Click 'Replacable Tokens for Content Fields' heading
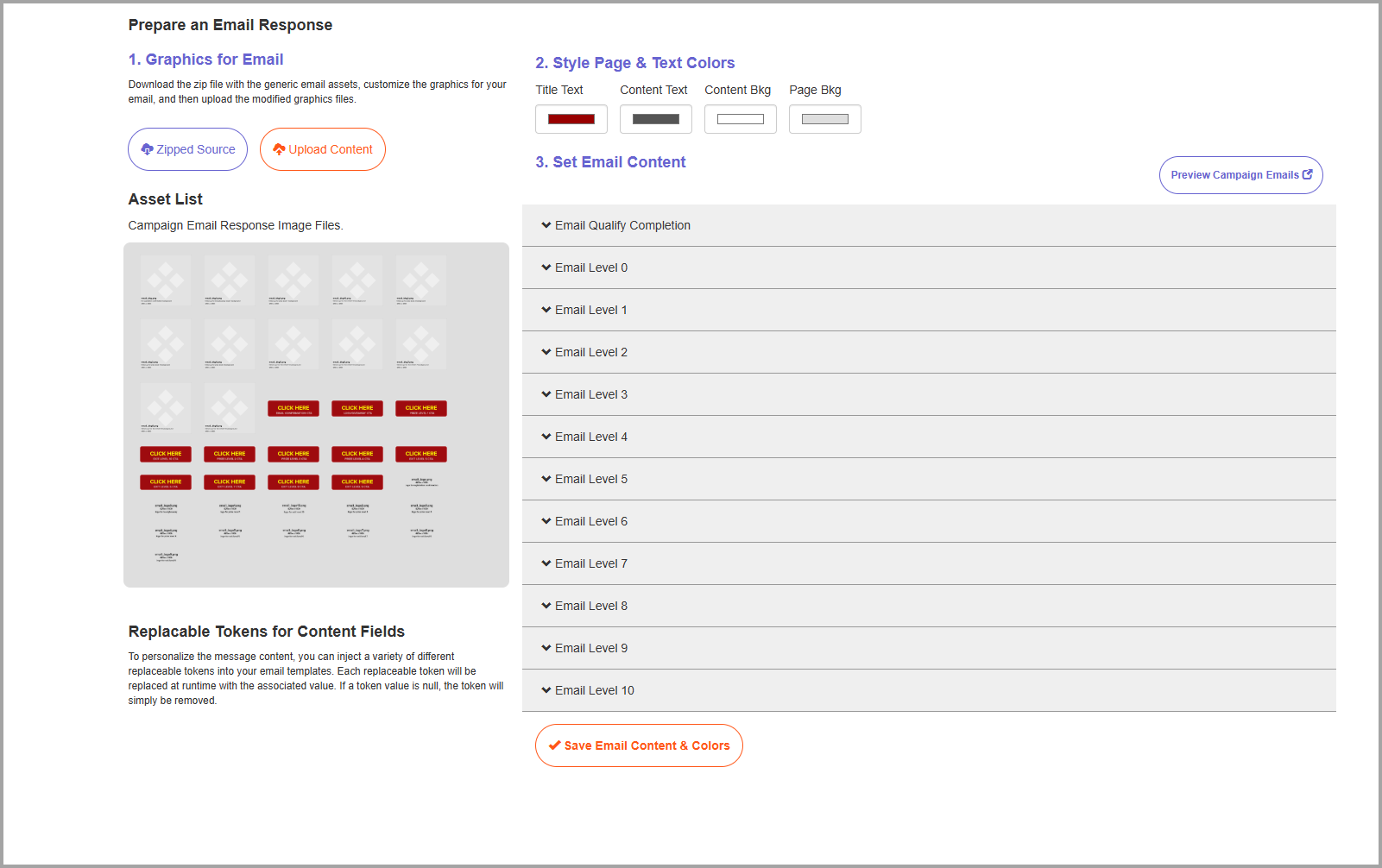Screen dimensions: 1382x868 tap(266, 632)
